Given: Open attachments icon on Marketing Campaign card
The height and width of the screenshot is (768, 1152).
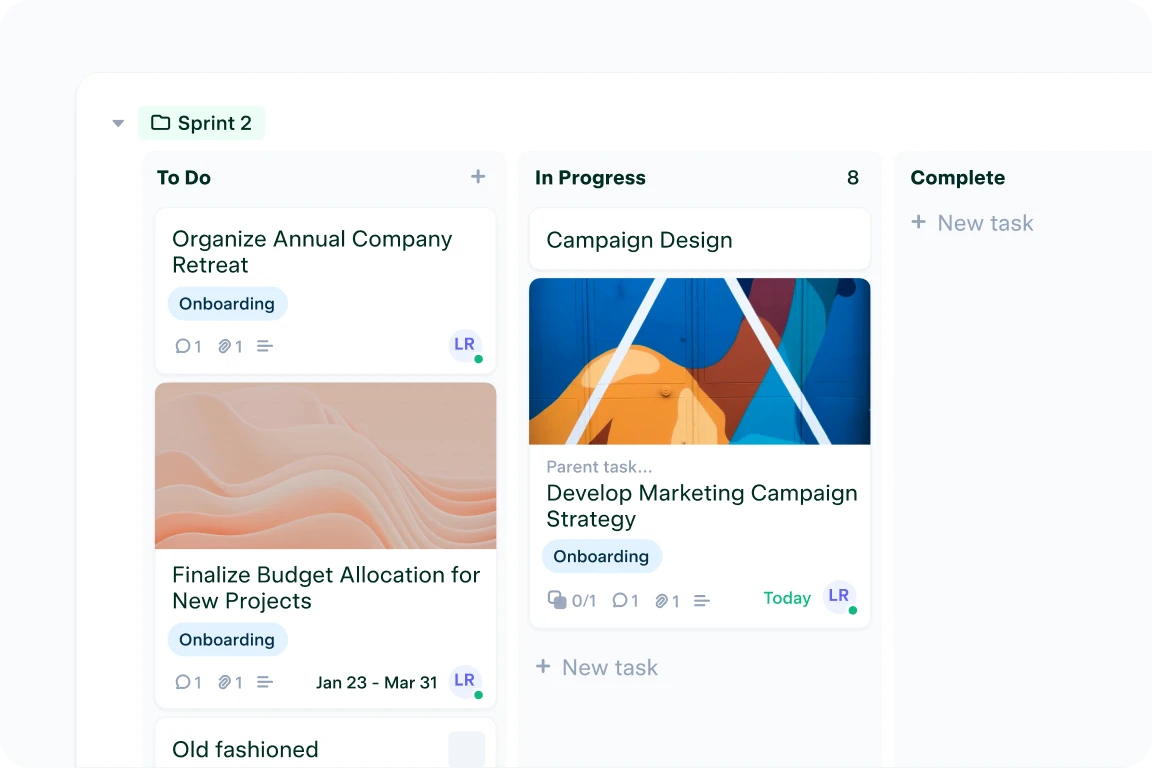Looking at the screenshot, I should (667, 600).
